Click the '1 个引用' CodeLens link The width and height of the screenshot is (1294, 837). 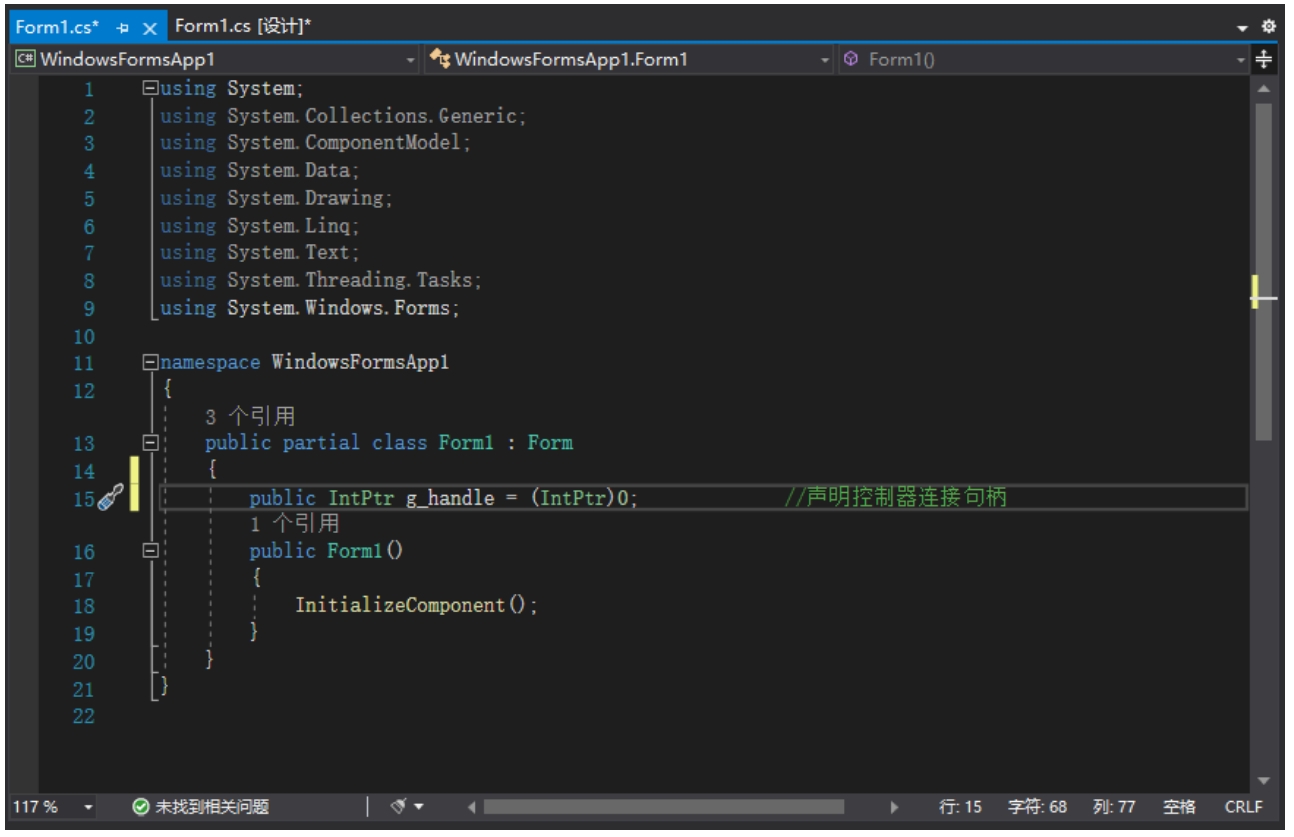(294, 523)
